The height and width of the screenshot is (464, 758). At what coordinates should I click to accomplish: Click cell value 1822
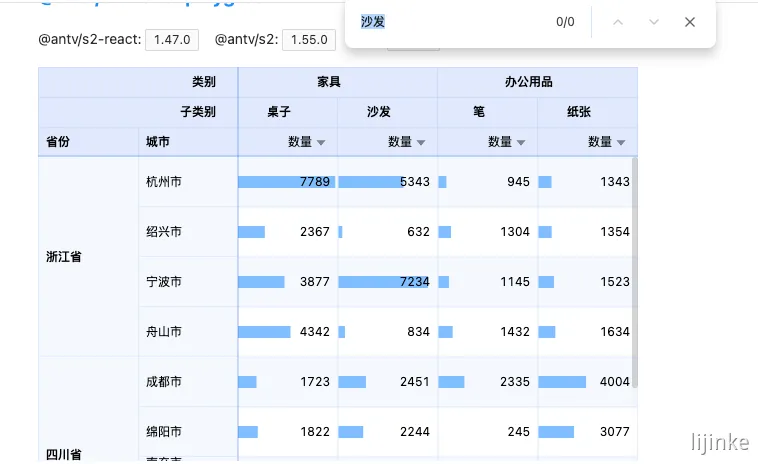tap(315, 432)
